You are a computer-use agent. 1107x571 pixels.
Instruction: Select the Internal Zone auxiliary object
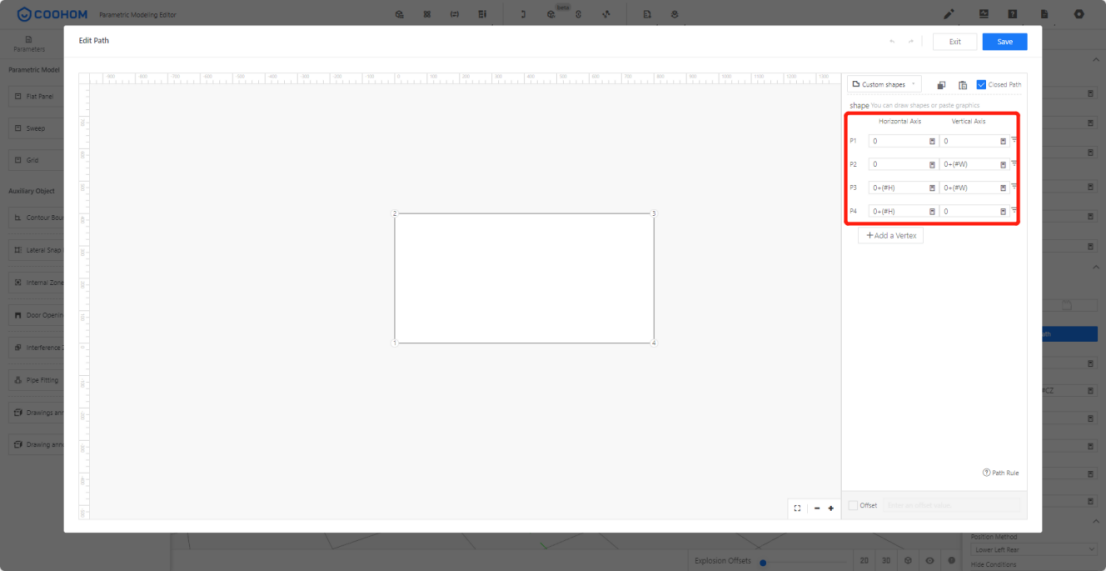tap(35, 282)
